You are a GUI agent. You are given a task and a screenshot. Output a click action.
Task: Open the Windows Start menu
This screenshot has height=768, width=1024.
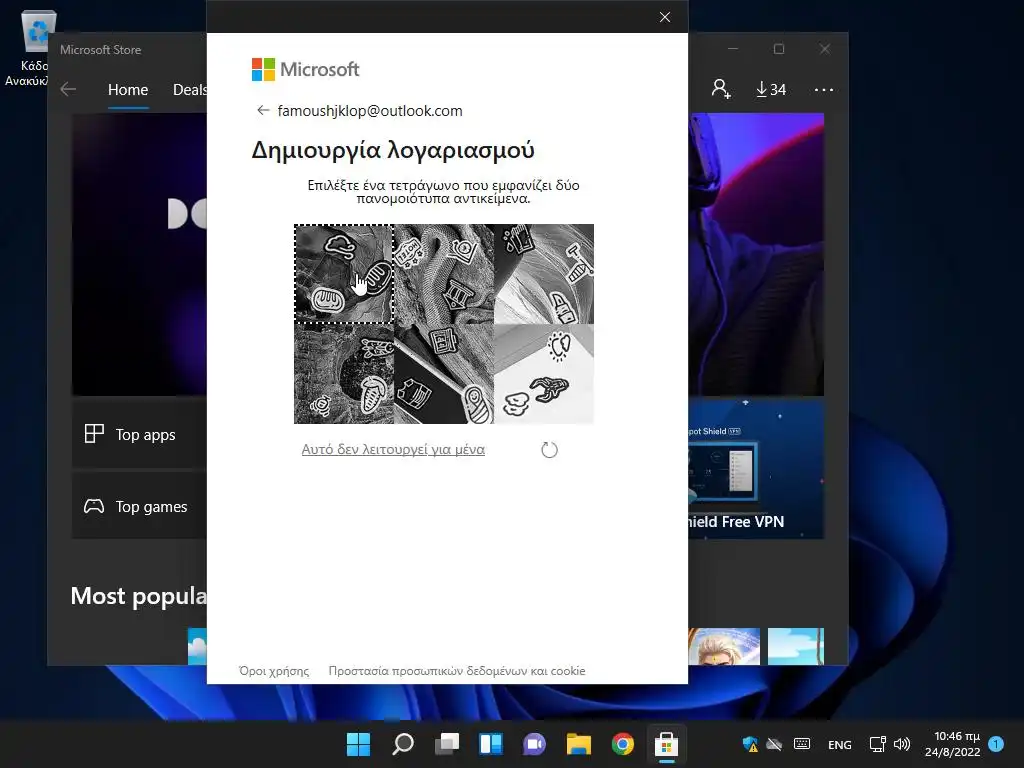pos(359,744)
